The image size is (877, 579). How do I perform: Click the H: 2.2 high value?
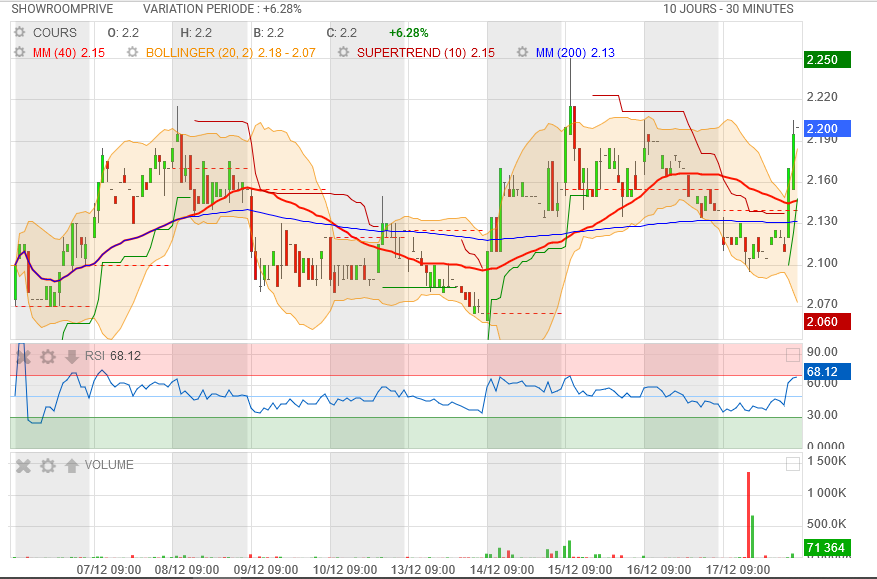coord(196,32)
